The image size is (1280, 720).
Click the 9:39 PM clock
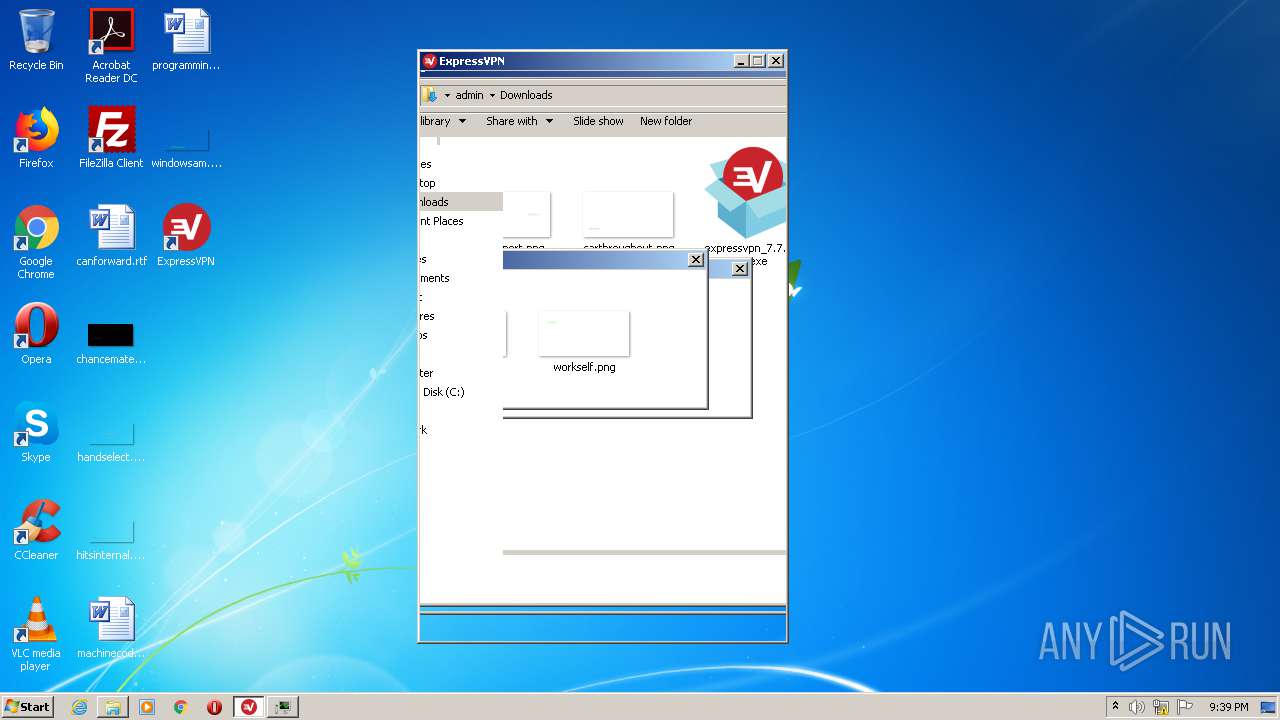click(1228, 707)
